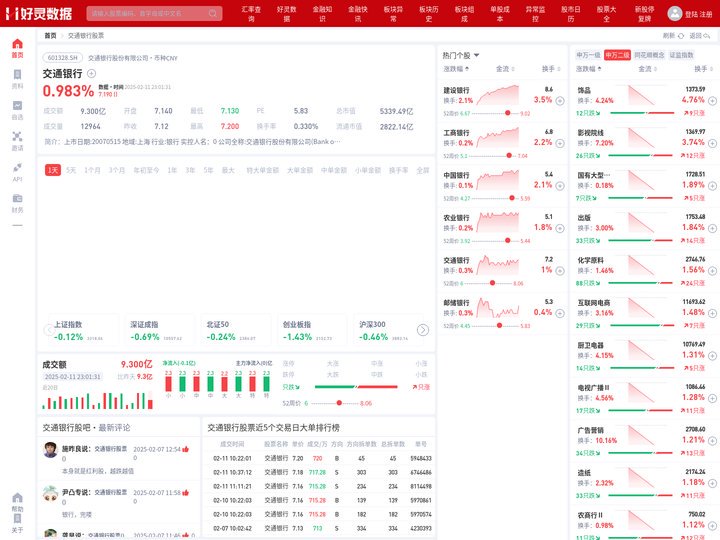Open the 资料 sidebar icon

[x=17, y=79]
